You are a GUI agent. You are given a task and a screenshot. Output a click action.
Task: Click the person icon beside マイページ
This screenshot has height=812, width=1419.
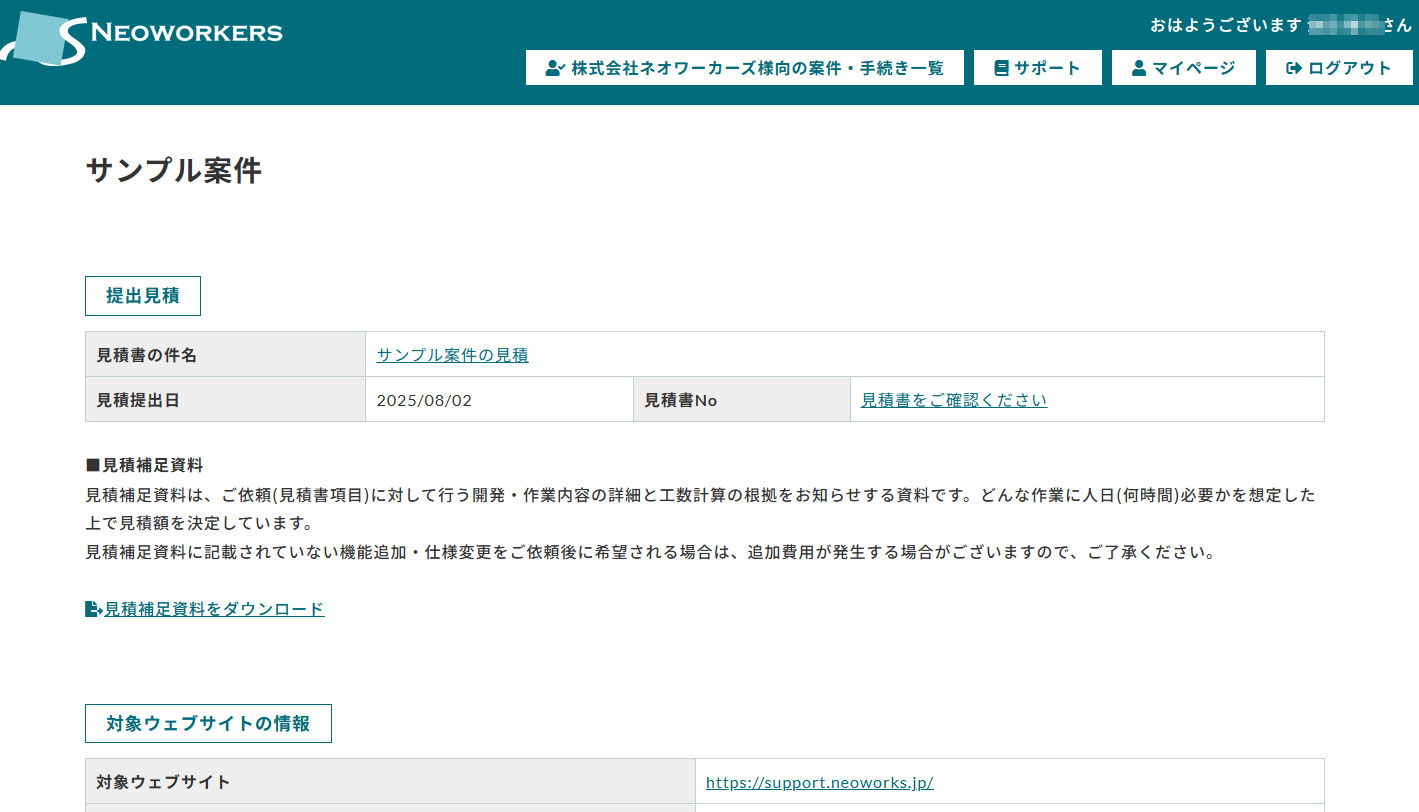tap(1138, 69)
